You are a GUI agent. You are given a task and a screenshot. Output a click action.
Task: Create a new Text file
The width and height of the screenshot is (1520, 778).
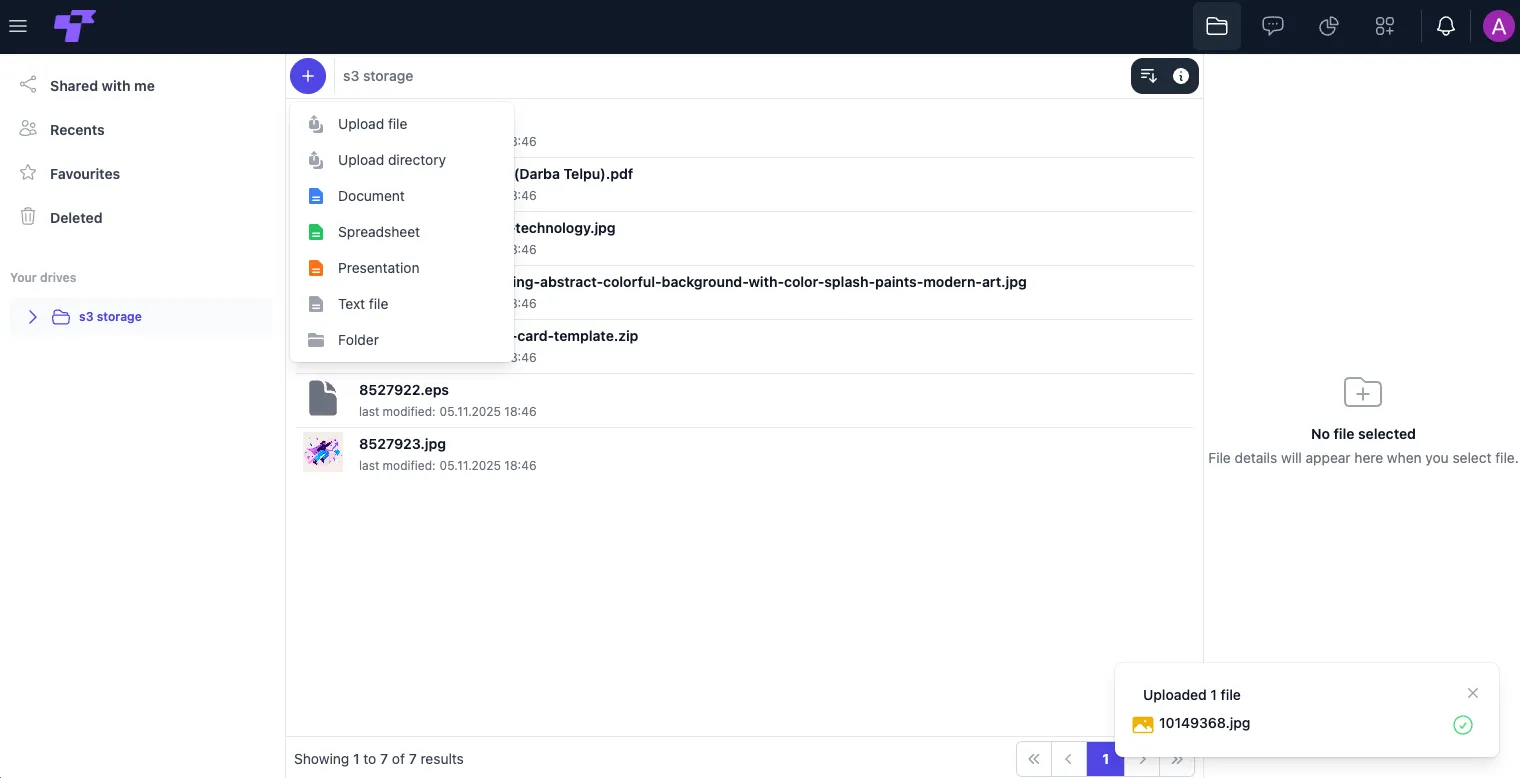pyautogui.click(x=402, y=304)
